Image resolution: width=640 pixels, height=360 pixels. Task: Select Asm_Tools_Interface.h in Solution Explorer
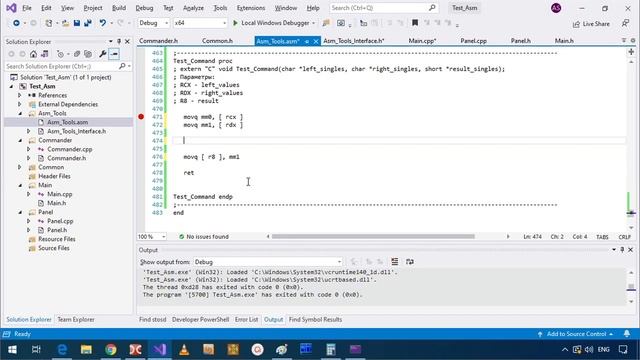[x=76, y=131]
